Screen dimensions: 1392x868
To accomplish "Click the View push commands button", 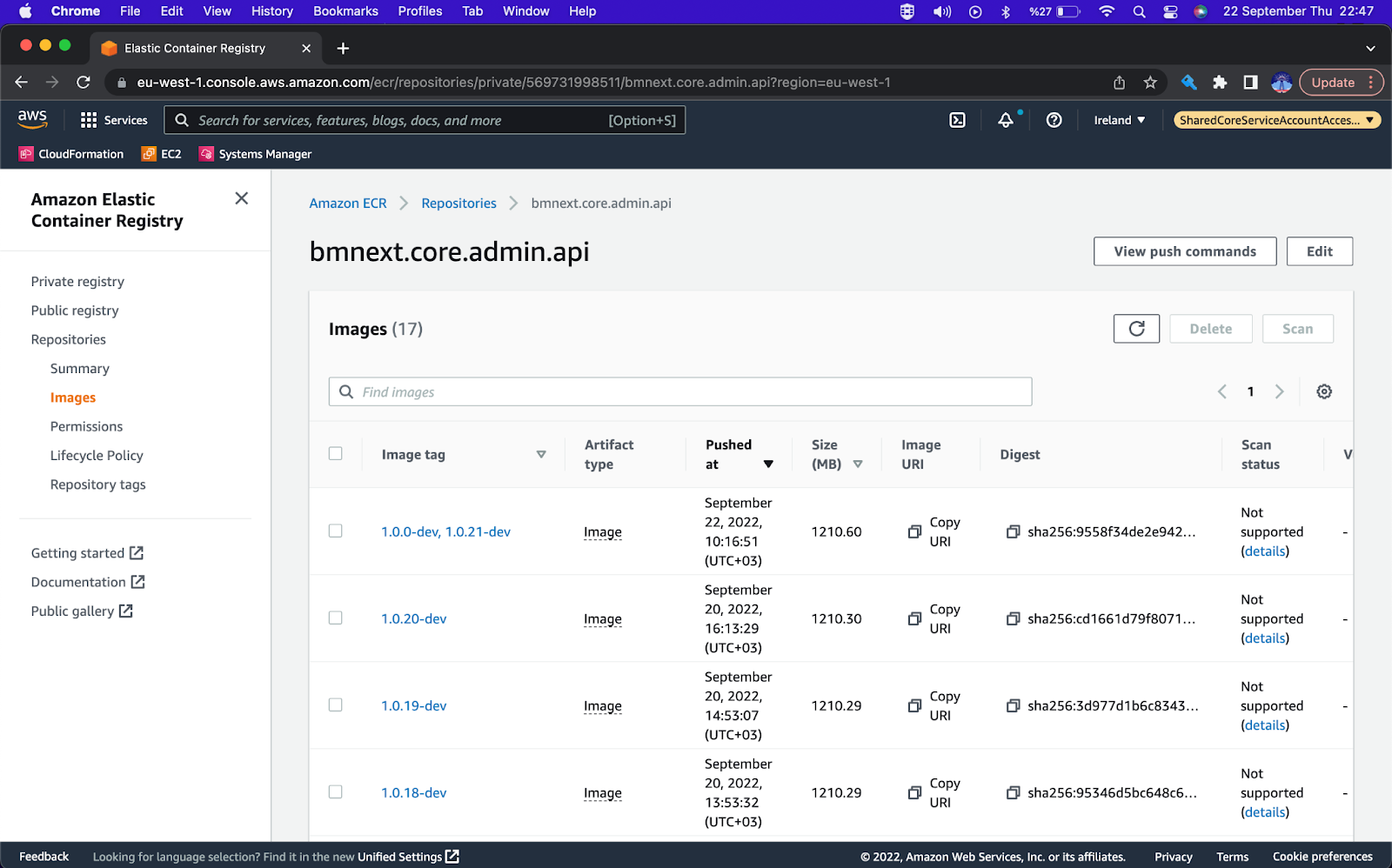I will coord(1184,251).
